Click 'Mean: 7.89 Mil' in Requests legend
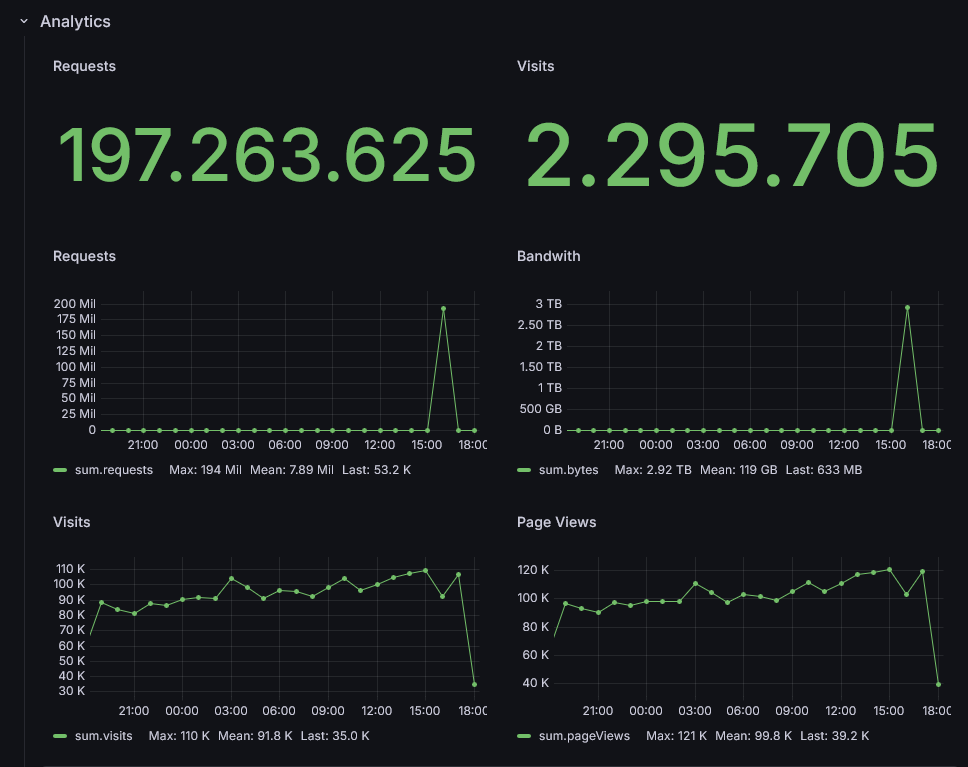Viewport: 968px width, 767px height. (x=291, y=470)
